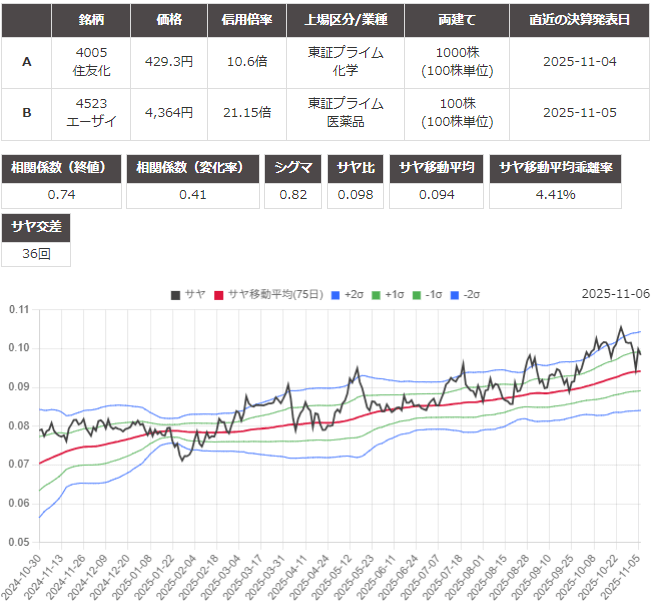Click the 直近の決算発表日 header

(x=580, y=19)
